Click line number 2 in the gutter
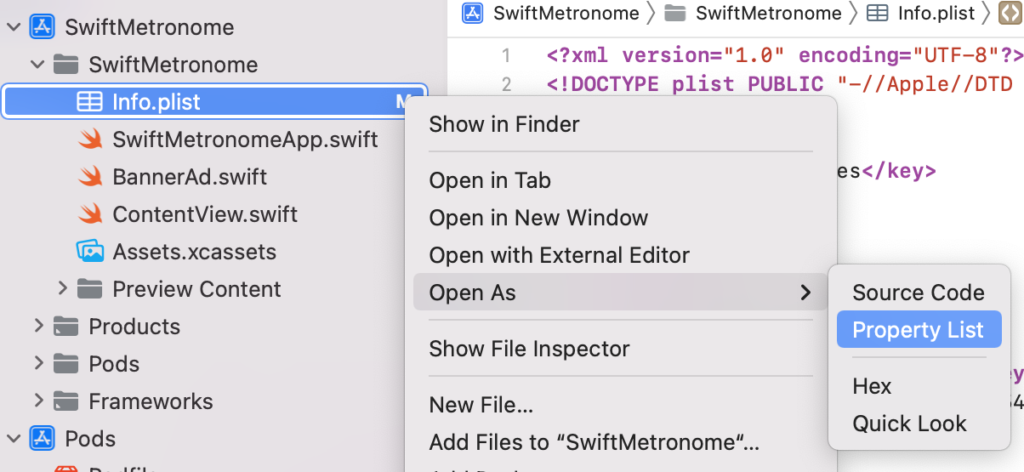 coord(505,84)
